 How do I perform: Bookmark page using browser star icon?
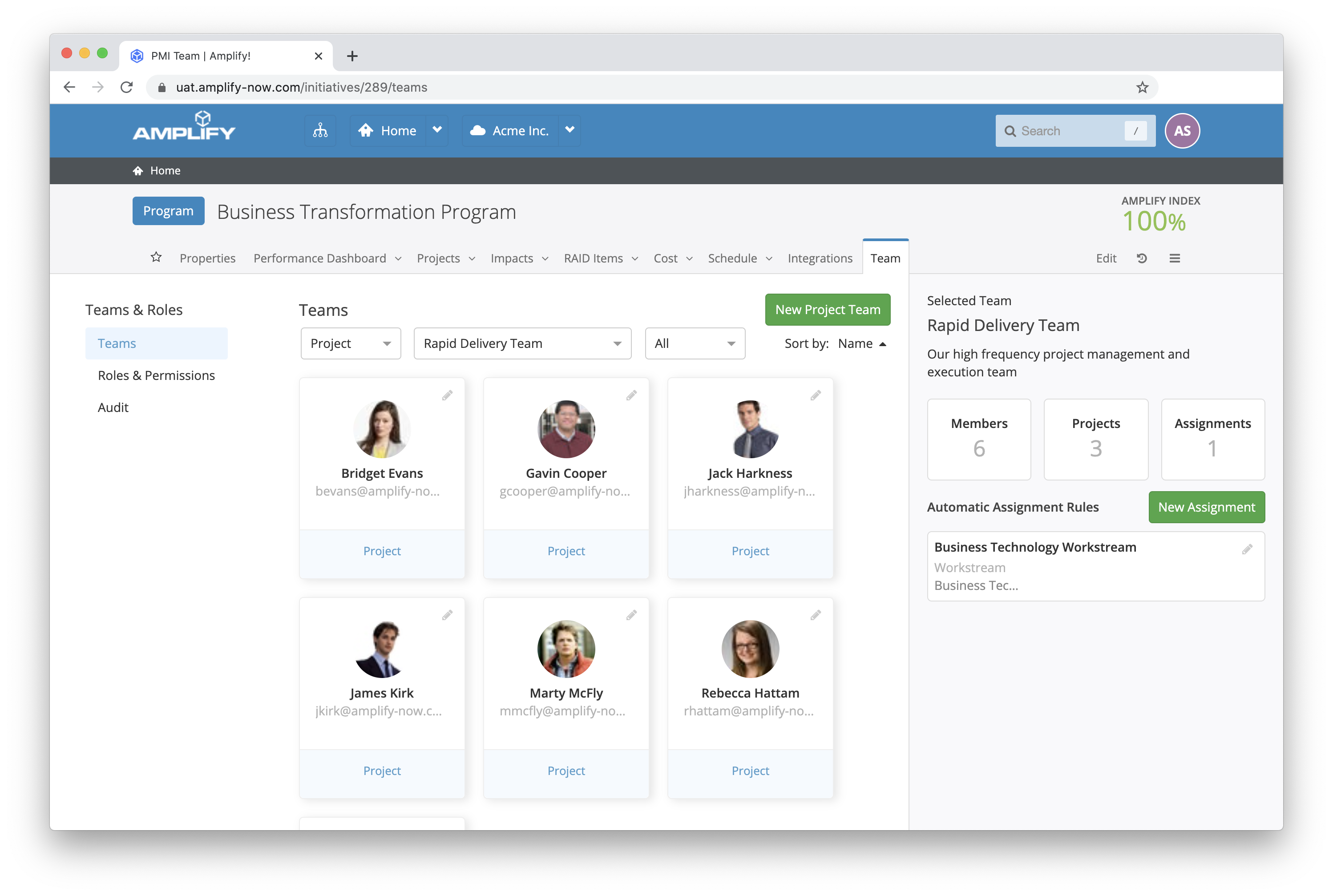coord(1142,88)
